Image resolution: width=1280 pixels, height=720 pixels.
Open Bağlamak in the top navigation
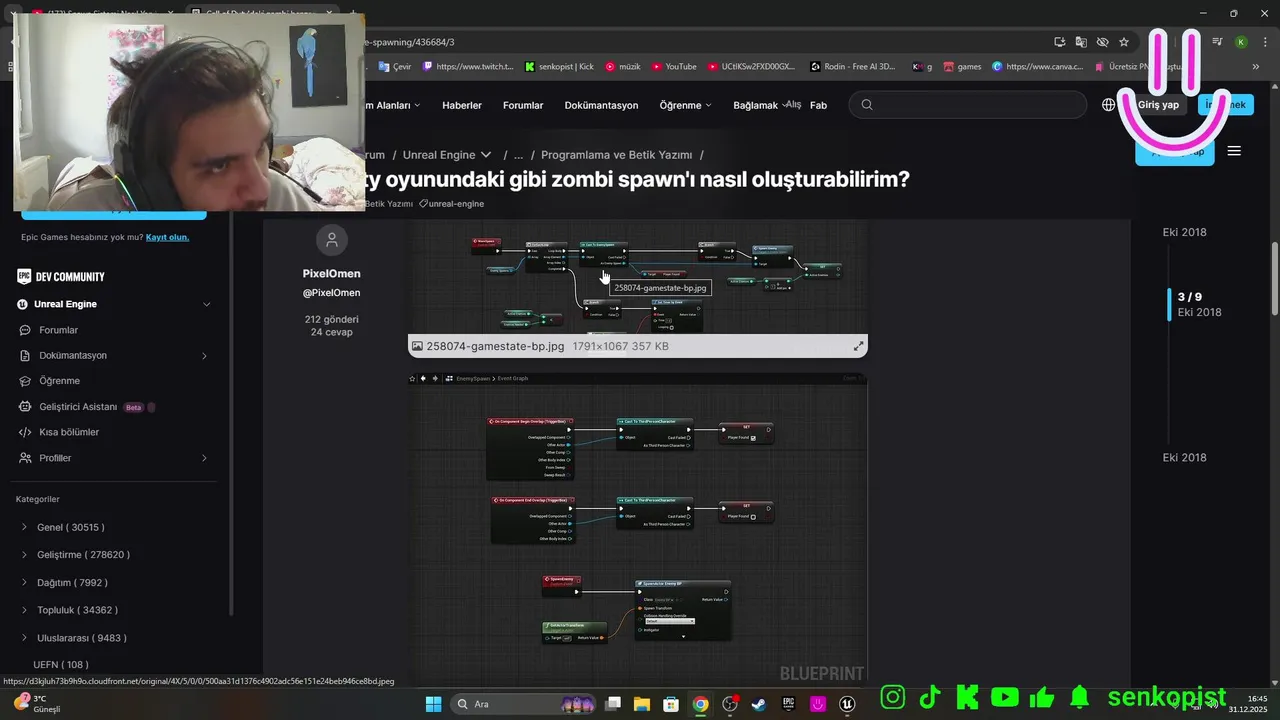pyautogui.click(x=755, y=105)
